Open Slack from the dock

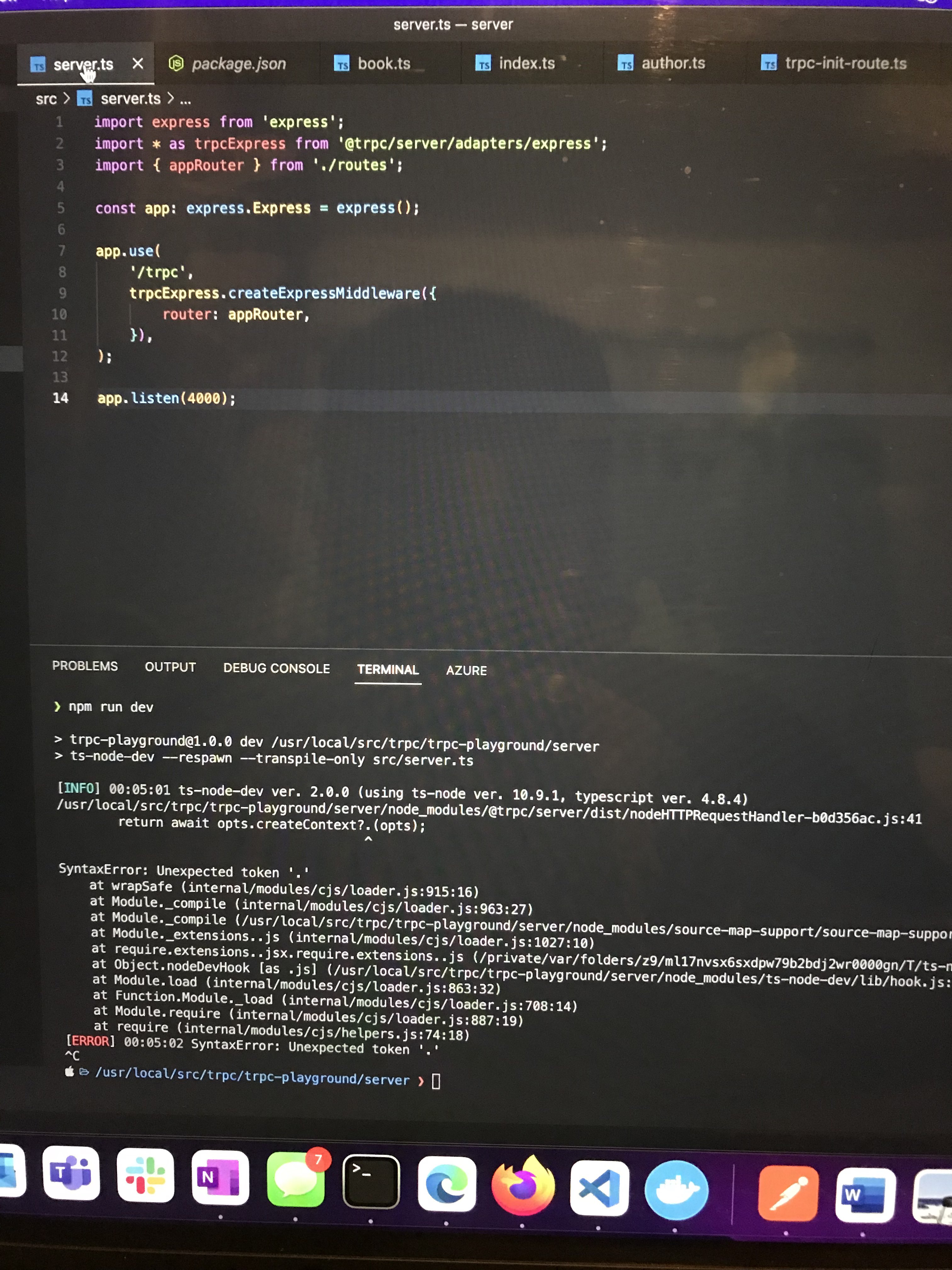point(145,1175)
